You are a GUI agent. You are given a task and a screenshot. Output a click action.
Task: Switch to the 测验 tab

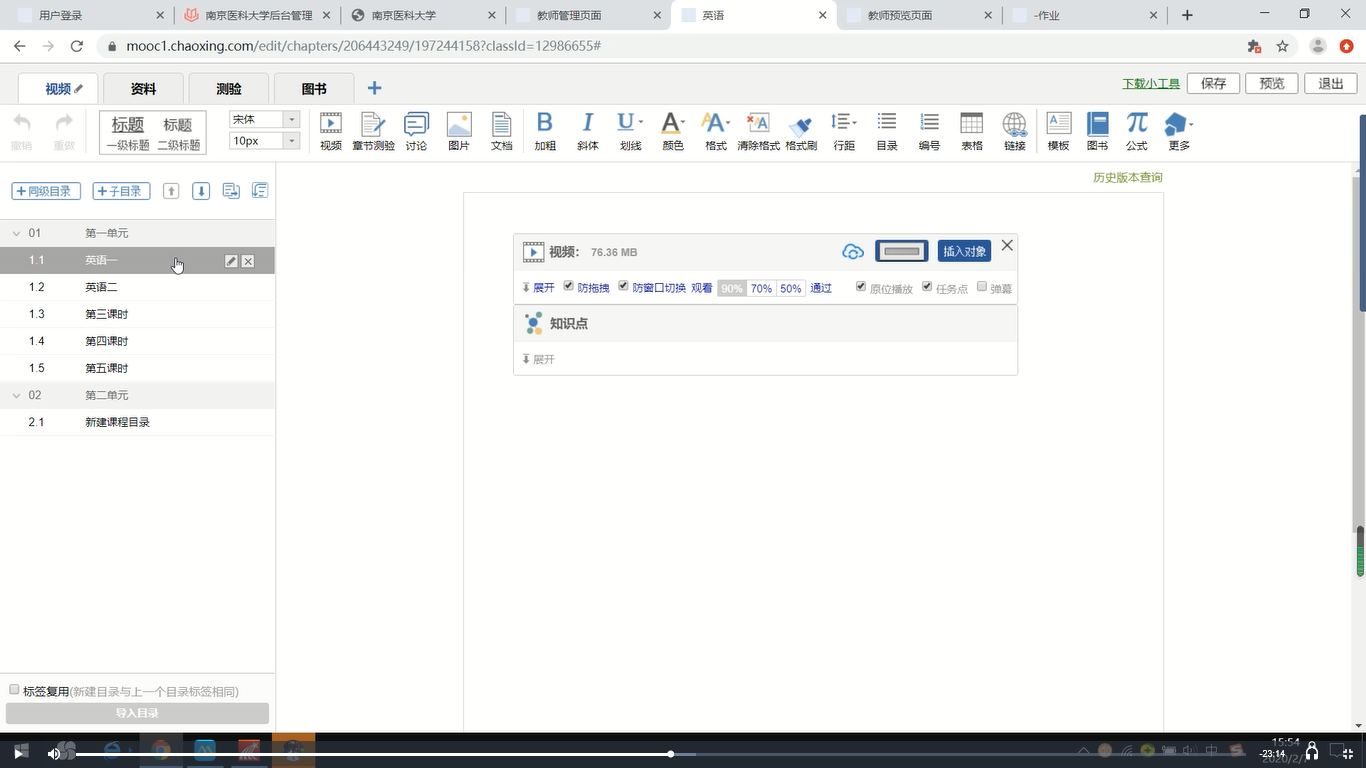[229, 89]
